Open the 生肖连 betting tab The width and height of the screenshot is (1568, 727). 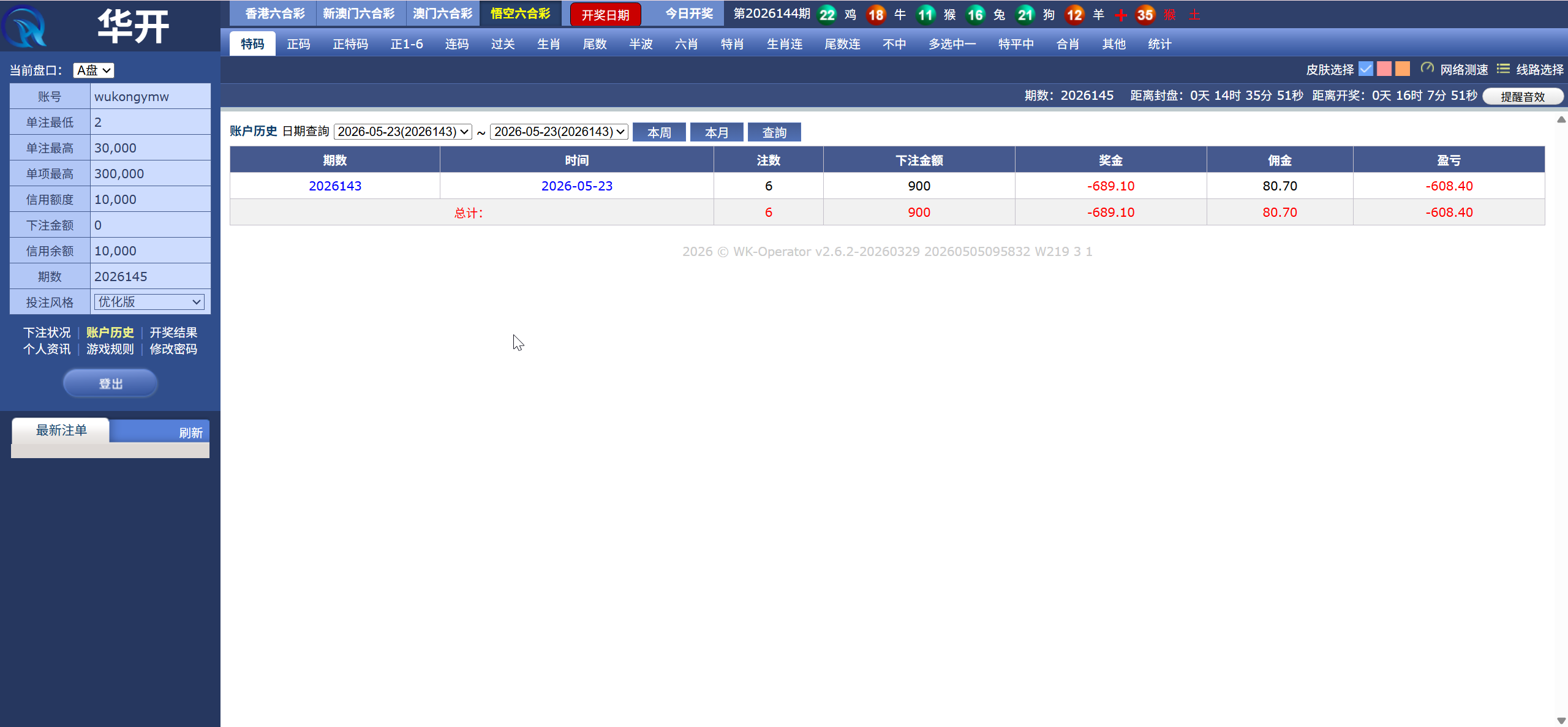pos(785,44)
